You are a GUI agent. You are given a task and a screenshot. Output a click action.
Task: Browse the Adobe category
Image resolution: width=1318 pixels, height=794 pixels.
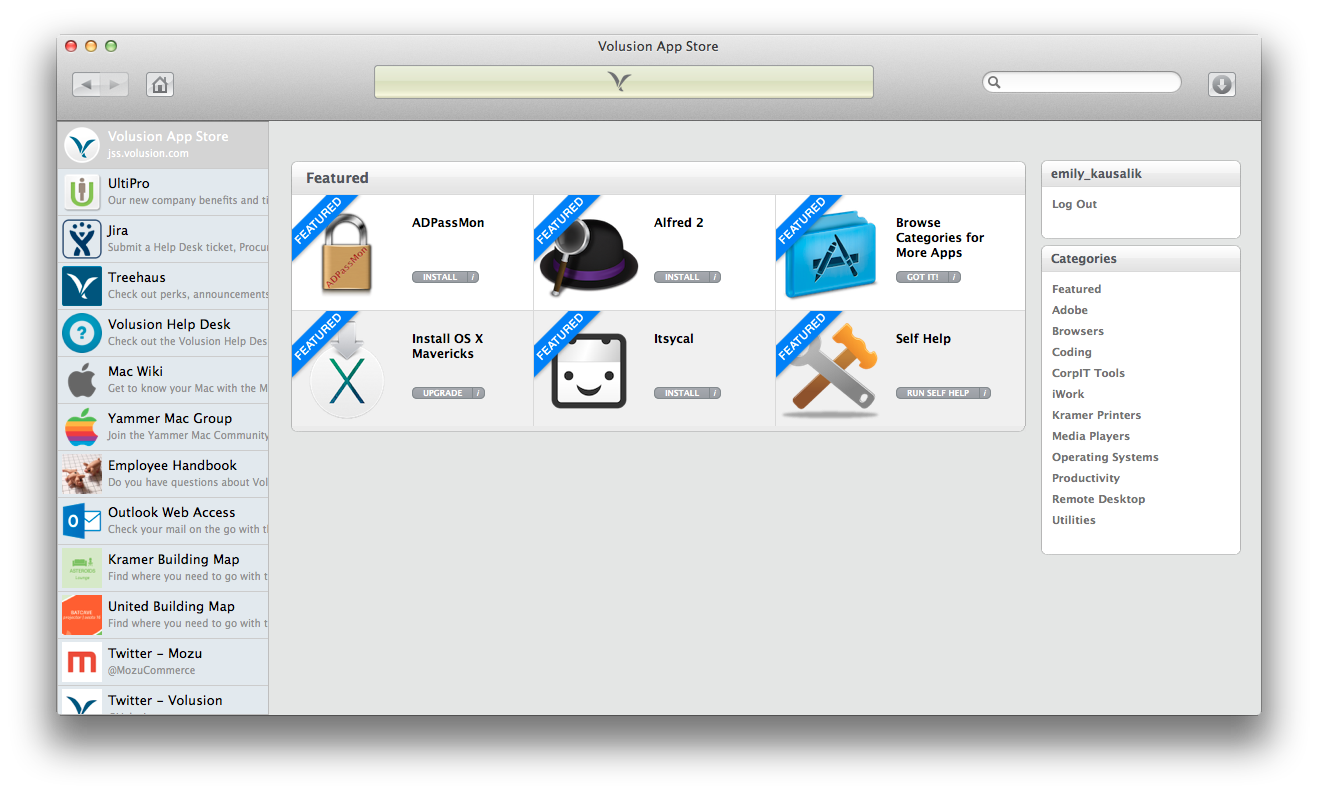1070,310
